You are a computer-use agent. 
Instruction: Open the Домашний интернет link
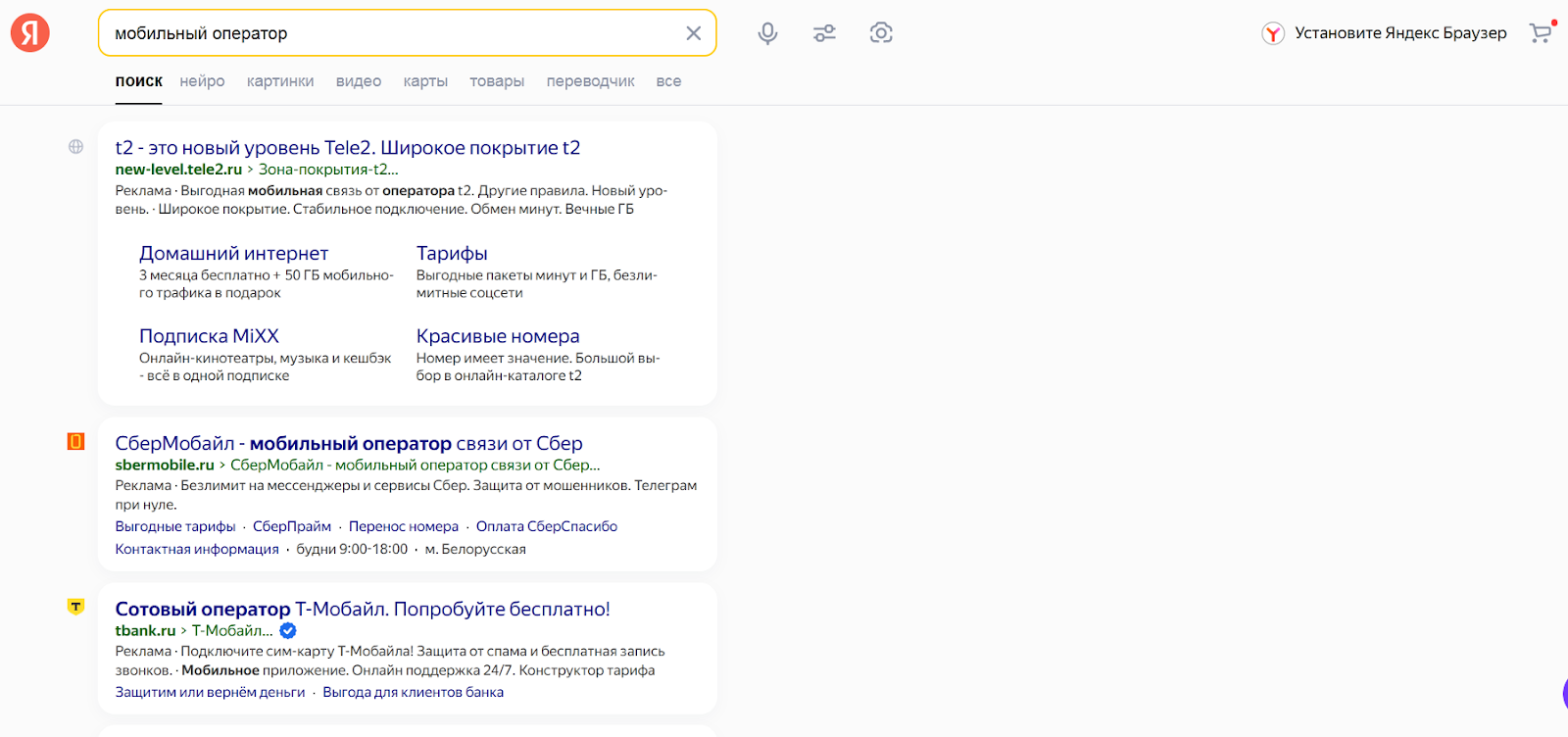233,254
